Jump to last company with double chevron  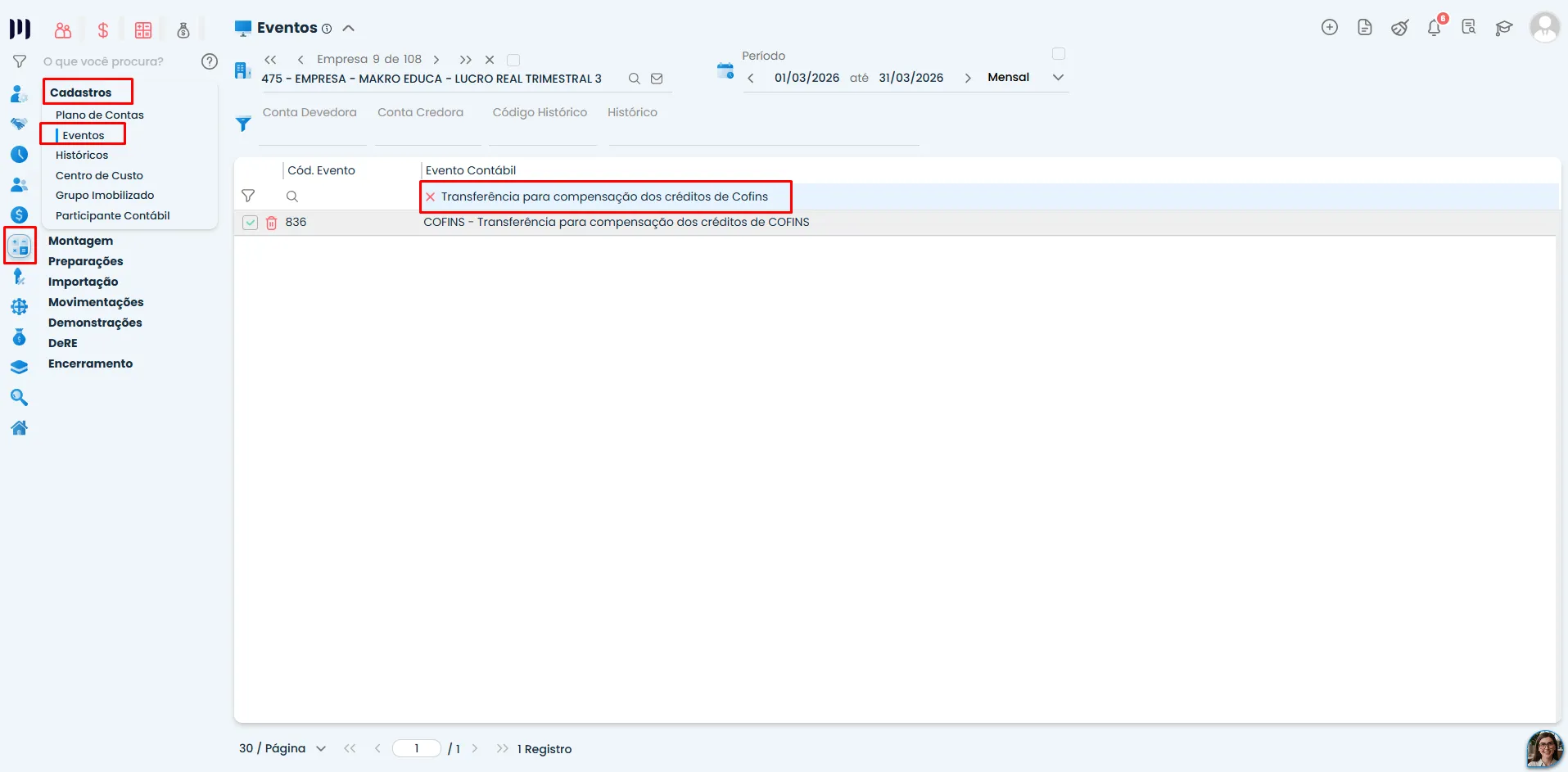point(466,60)
